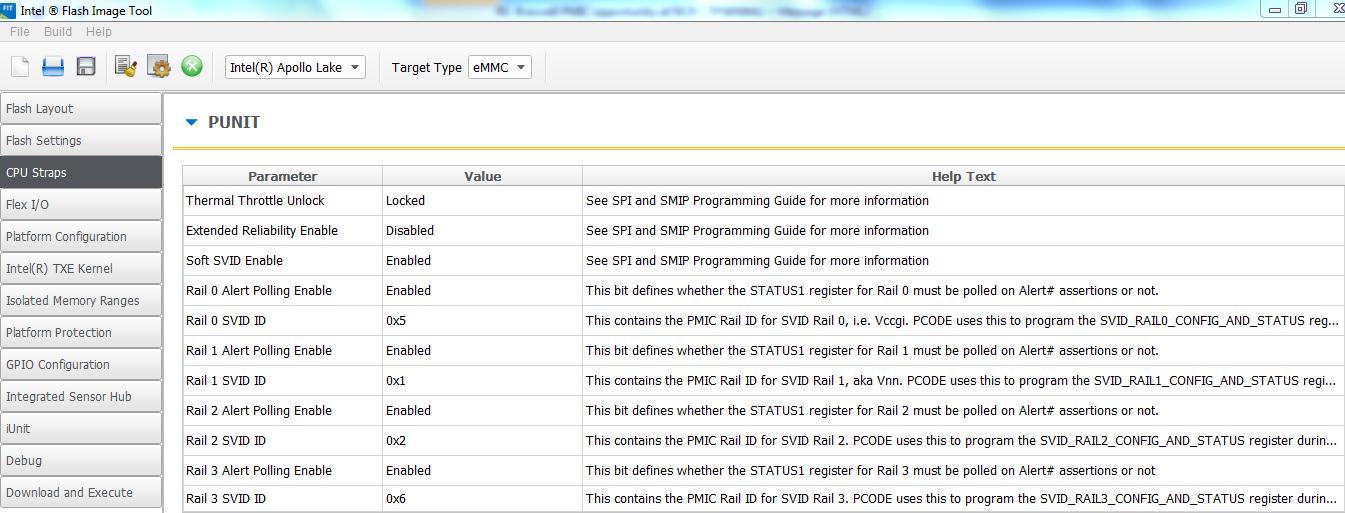Click the Rail 0 SVID ID value 0x5

click(482, 321)
